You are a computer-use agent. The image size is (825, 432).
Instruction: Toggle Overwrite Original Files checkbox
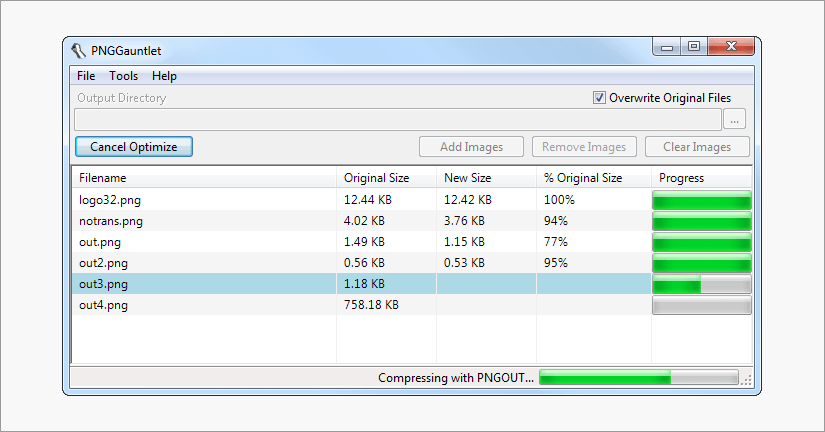[x=599, y=98]
